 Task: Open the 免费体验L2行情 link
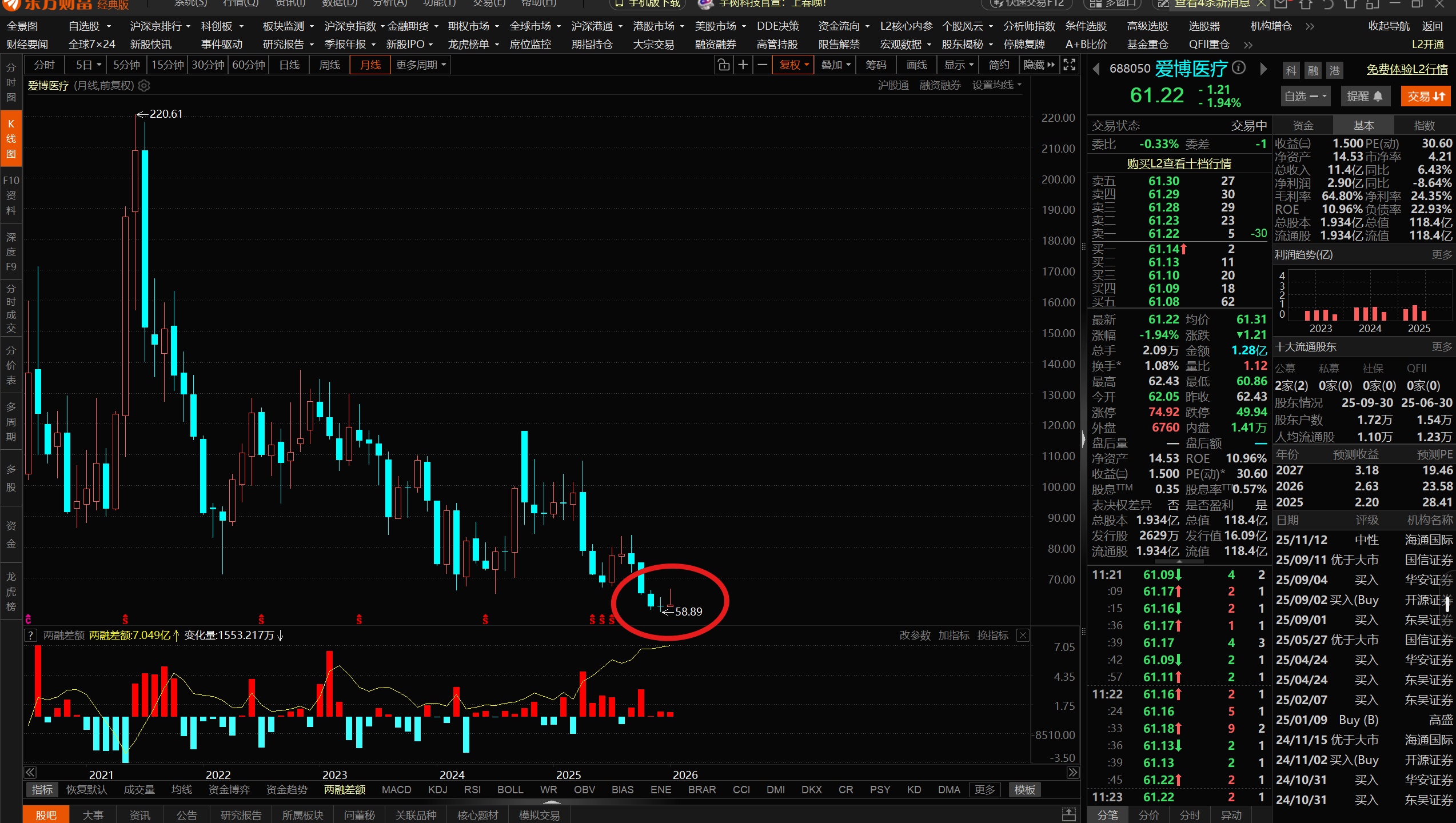1407,70
